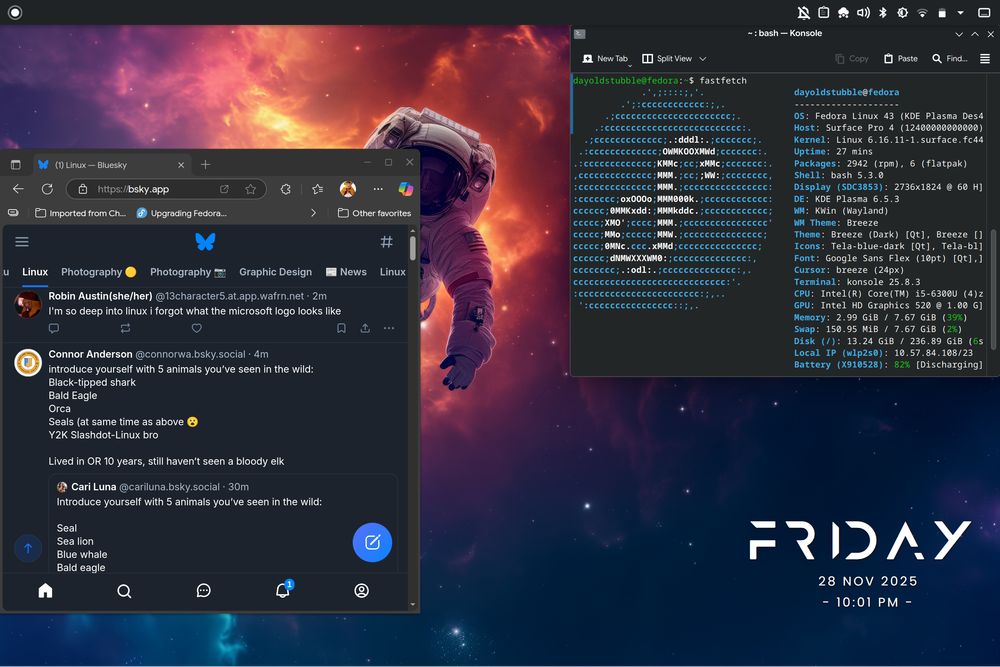View site information lock icon
1000x667 pixels.
click(83, 189)
